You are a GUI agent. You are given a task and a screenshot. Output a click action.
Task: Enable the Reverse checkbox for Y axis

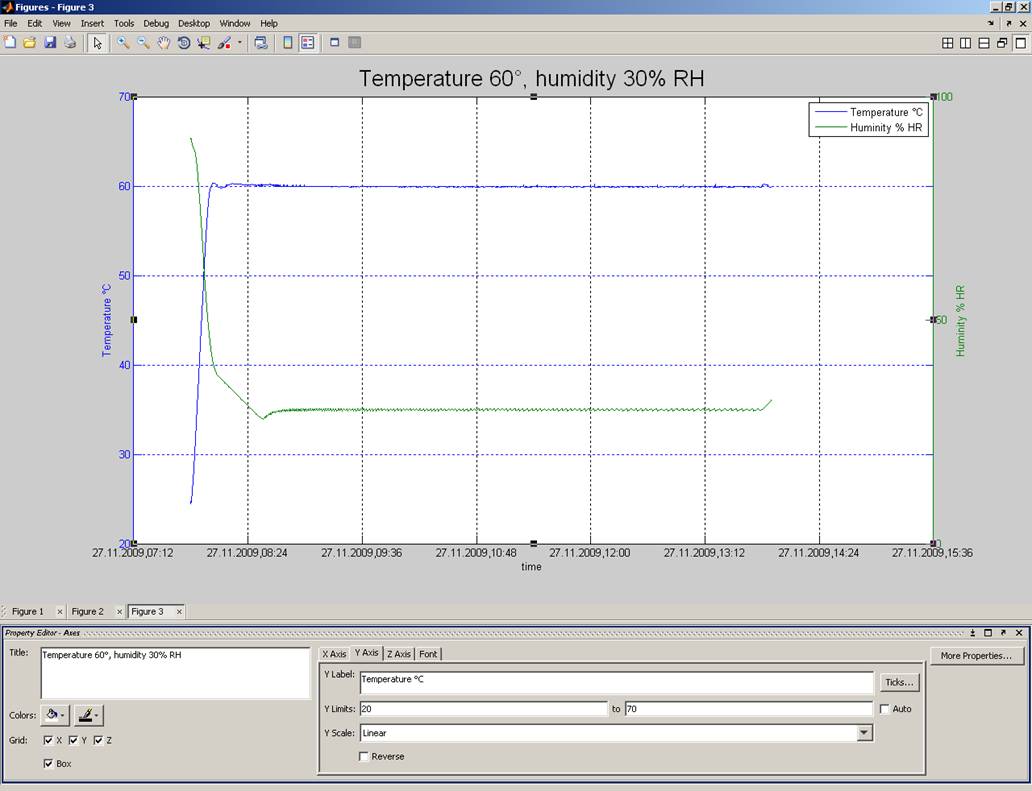tap(364, 757)
